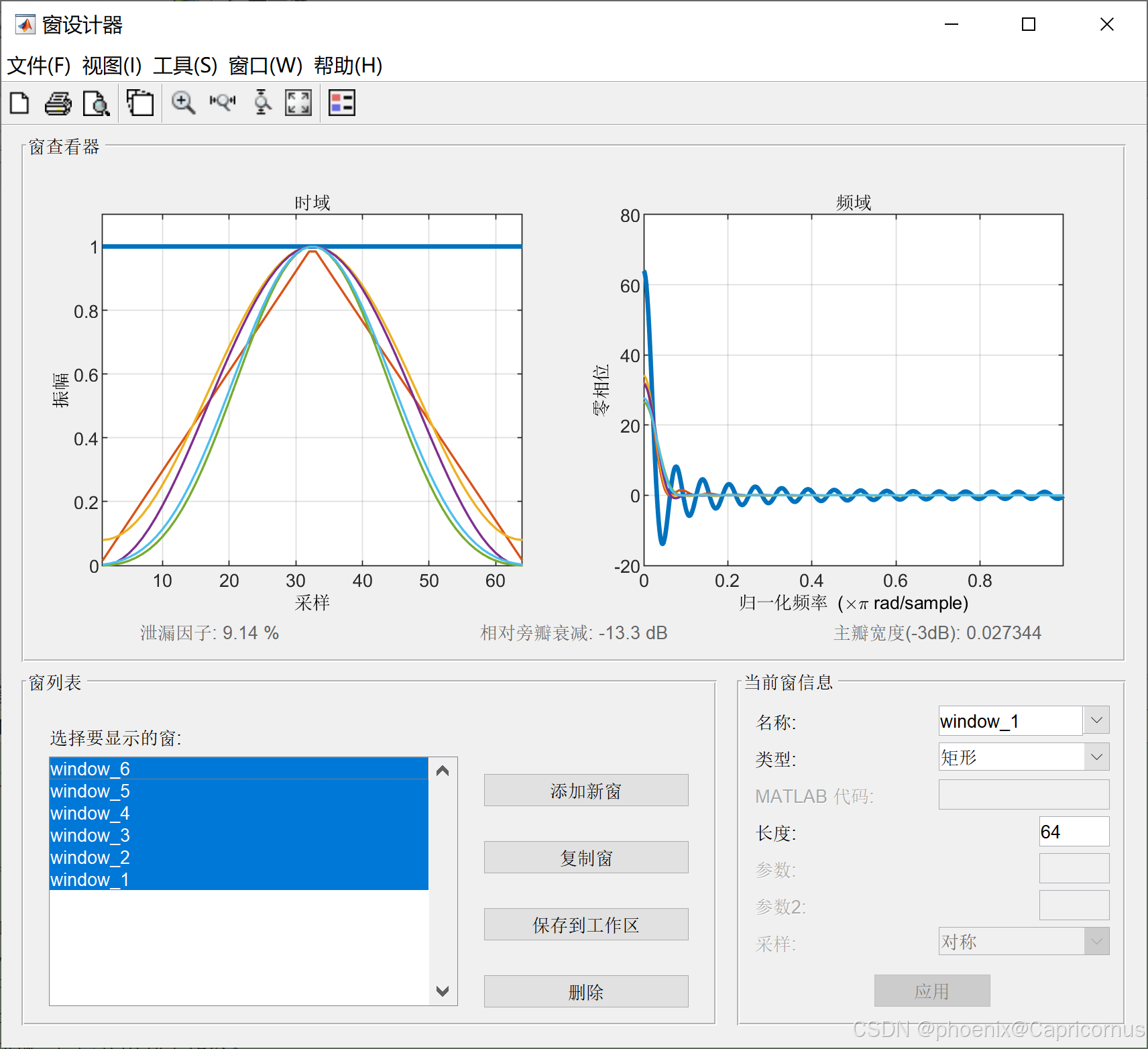
Task: Click the MATLAB logo in title bar
Action: [x=25, y=25]
